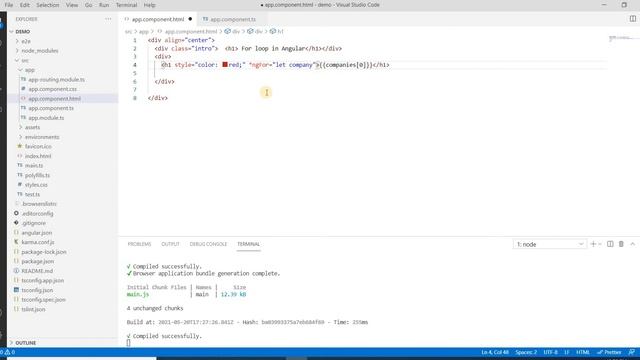The image size is (640, 360).
Task: Open the Run menu
Action: point(104,5)
